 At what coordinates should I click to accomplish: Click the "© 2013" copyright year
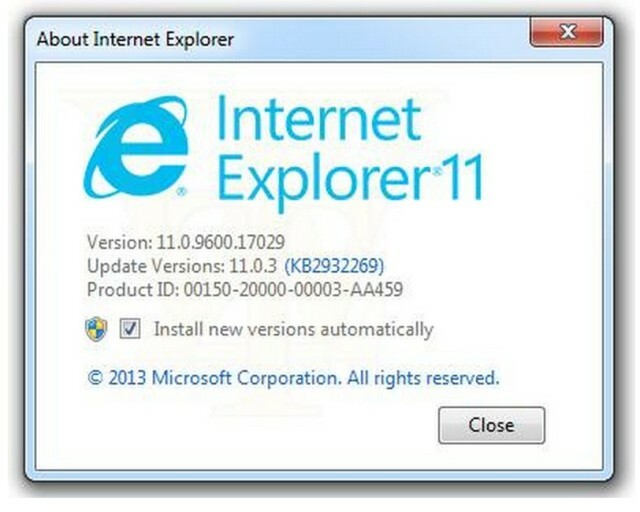coord(117,378)
